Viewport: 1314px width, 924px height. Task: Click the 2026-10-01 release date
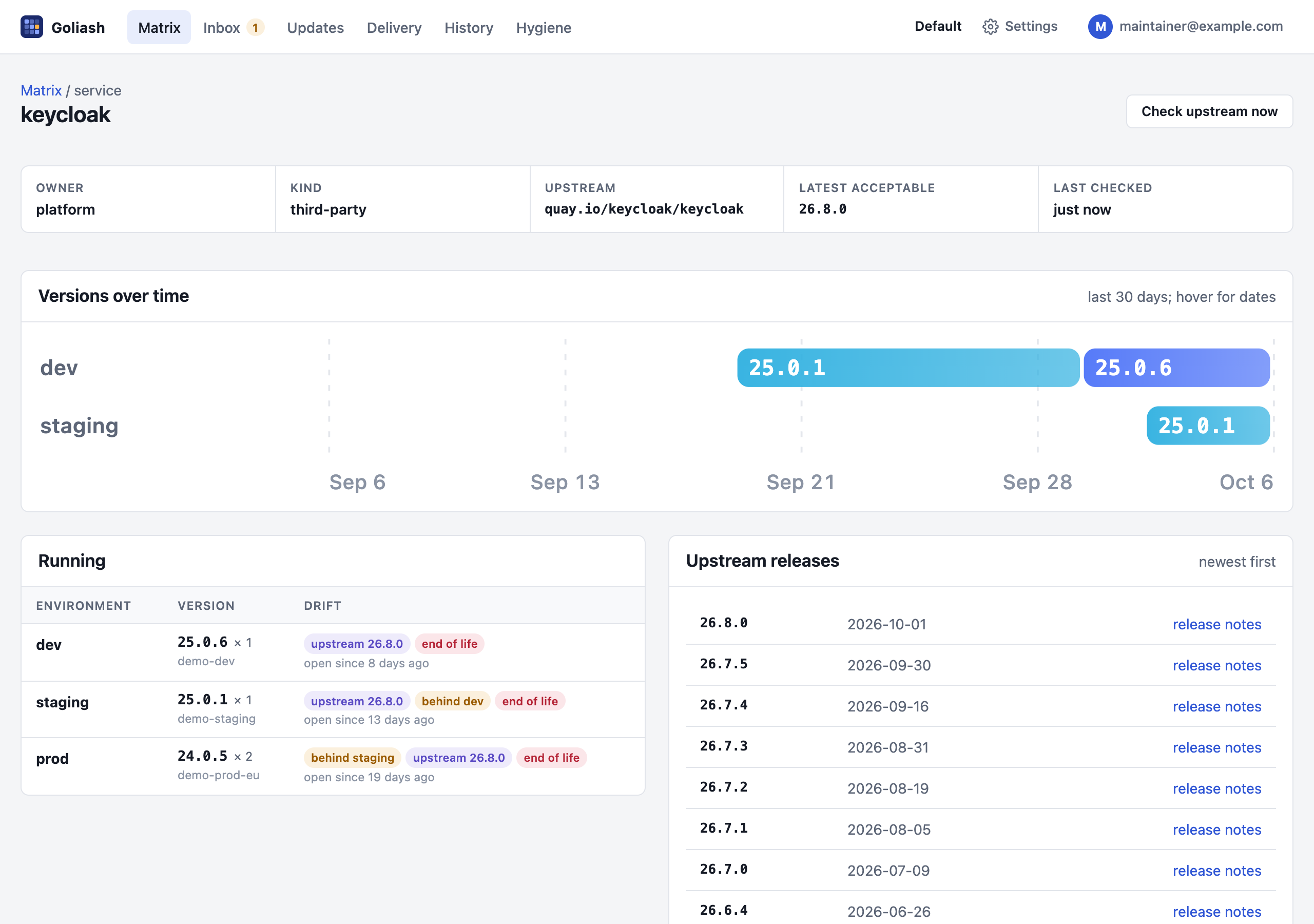point(886,624)
